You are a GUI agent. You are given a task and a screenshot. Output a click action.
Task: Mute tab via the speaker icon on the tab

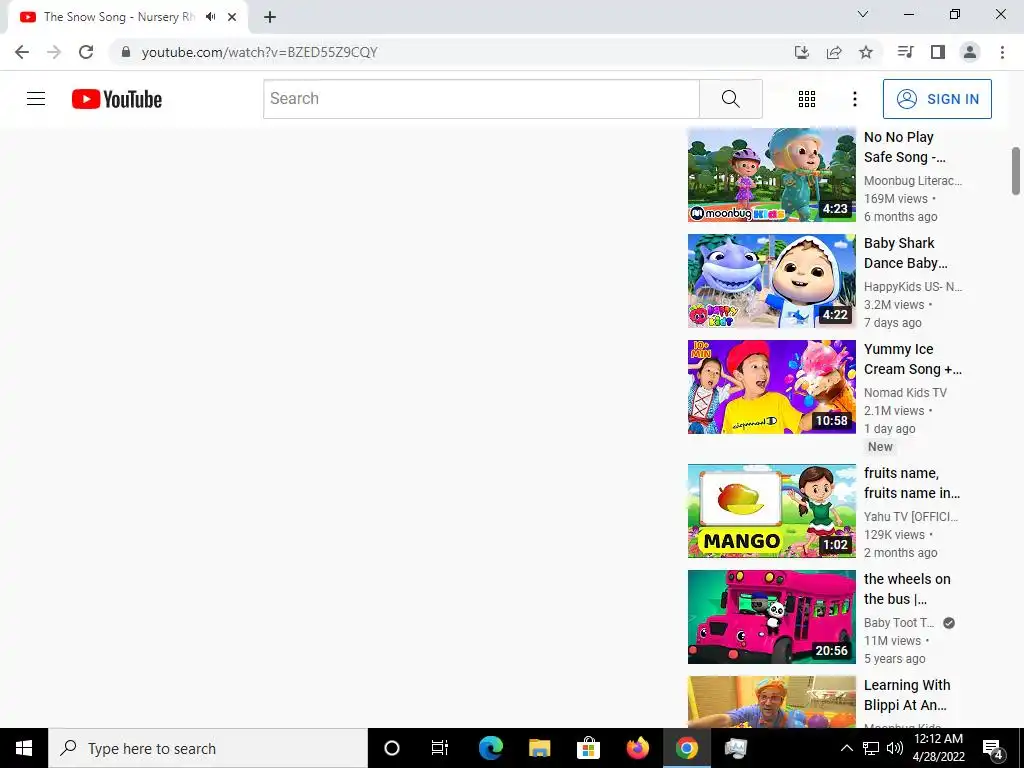[x=210, y=17]
